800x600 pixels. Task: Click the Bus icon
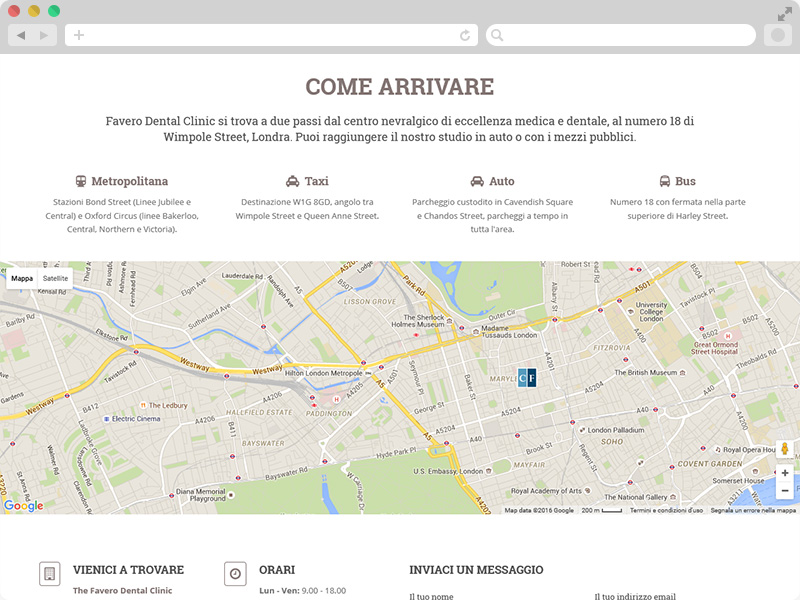(664, 181)
